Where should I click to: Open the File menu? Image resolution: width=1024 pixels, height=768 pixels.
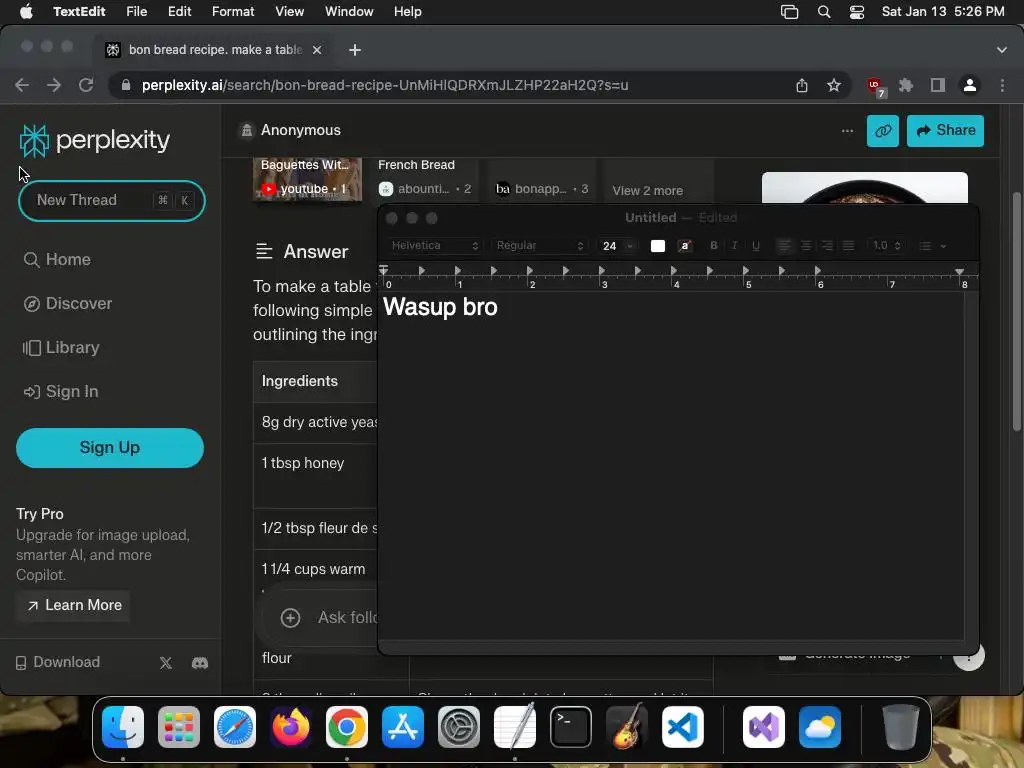[136, 12]
